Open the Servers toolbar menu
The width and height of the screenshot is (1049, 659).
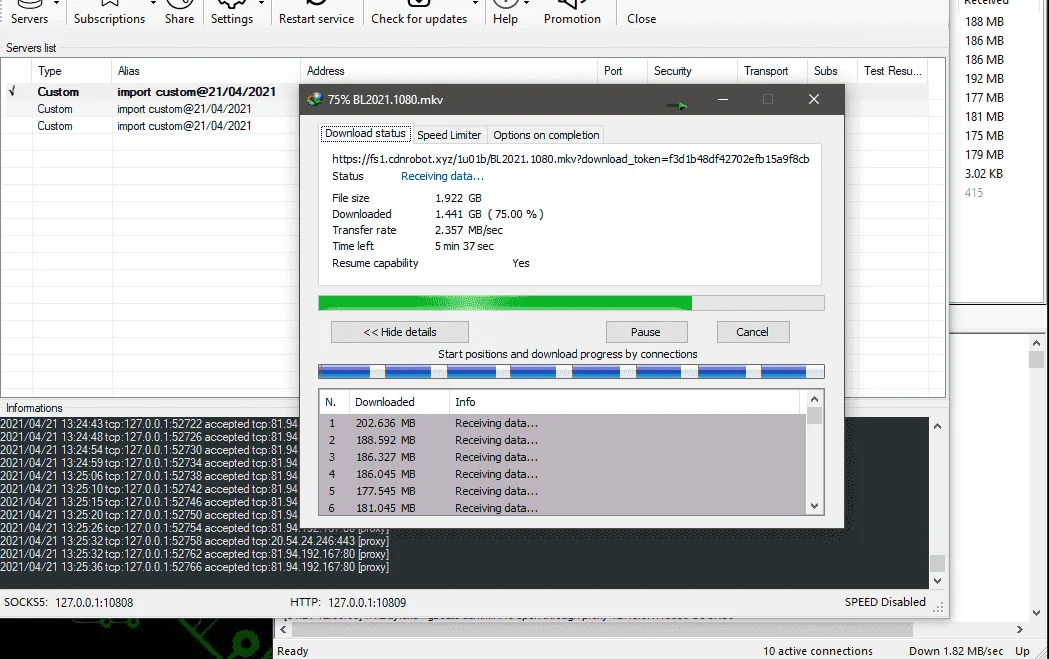pyautogui.click(x=30, y=12)
